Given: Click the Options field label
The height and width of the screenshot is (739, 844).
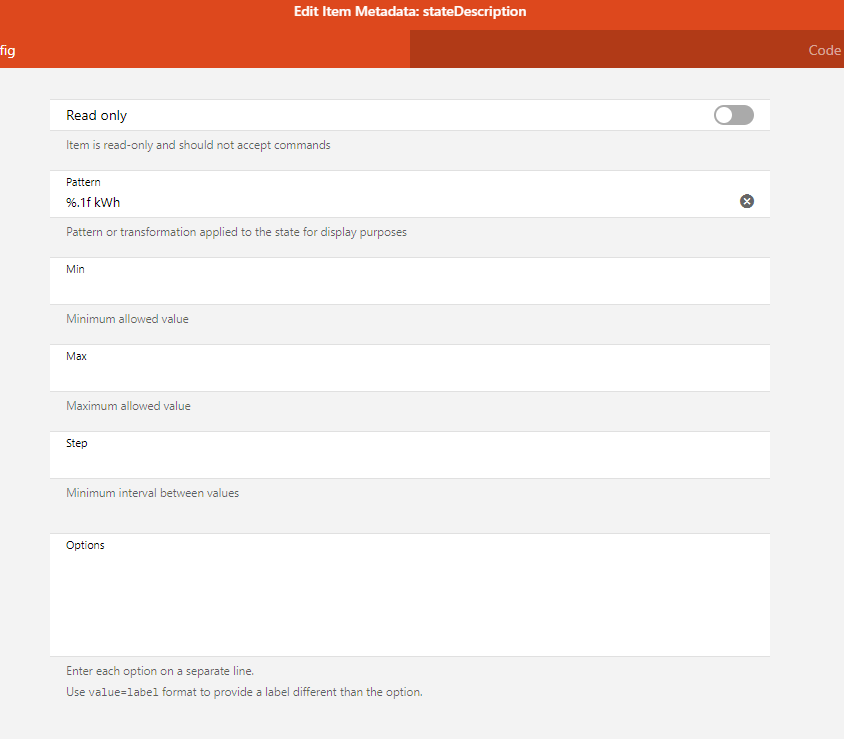Looking at the screenshot, I should tap(85, 545).
